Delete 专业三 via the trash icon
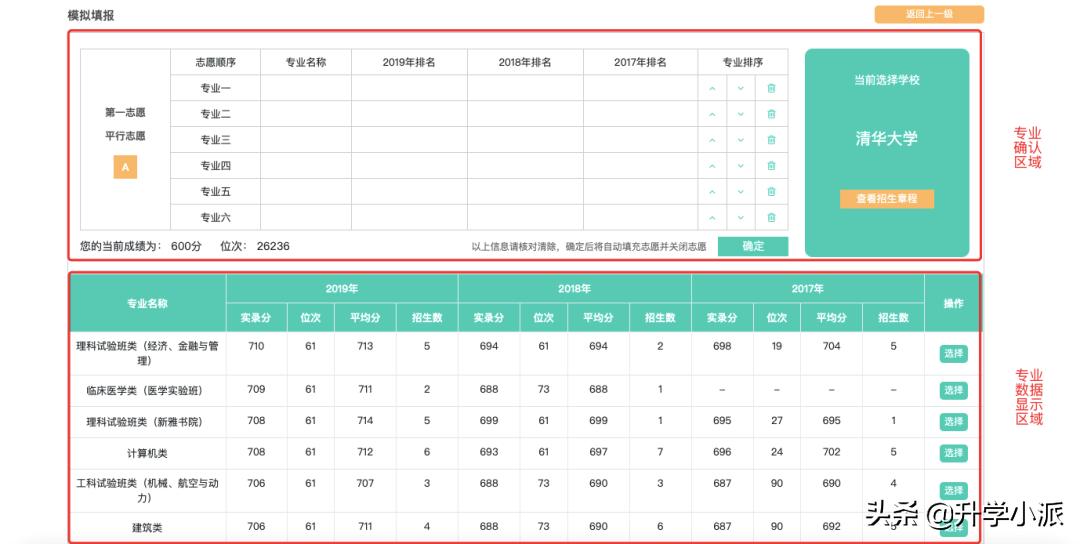The image size is (1080, 544). pyautogui.click(x=771, y=140)
